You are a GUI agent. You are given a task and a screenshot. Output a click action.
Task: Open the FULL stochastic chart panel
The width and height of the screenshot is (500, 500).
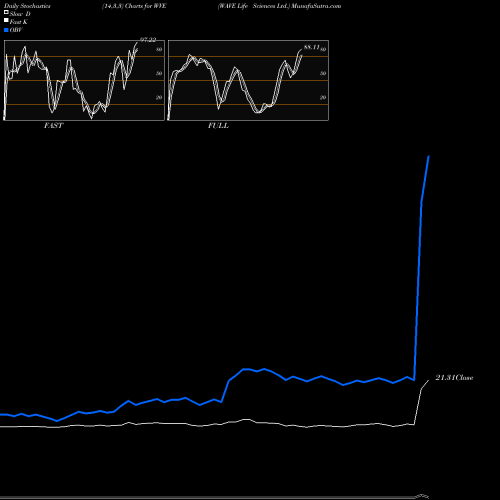coord(248,80)
